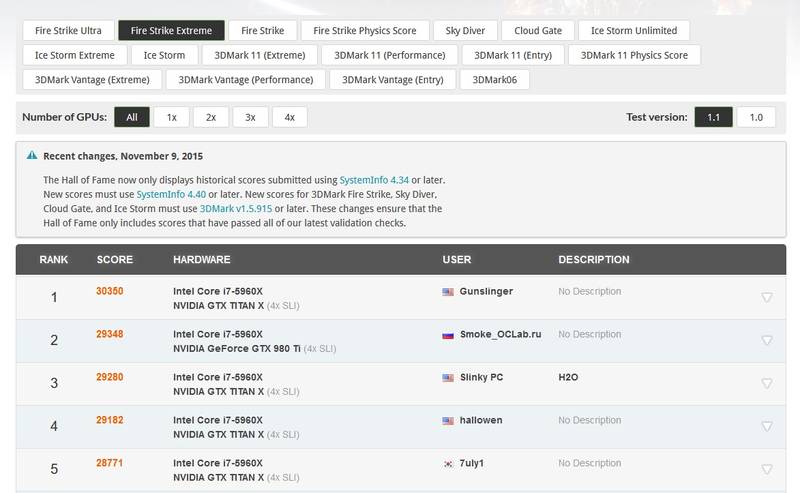Switch to the Cloud Gate tab

[x=538, y=31]
